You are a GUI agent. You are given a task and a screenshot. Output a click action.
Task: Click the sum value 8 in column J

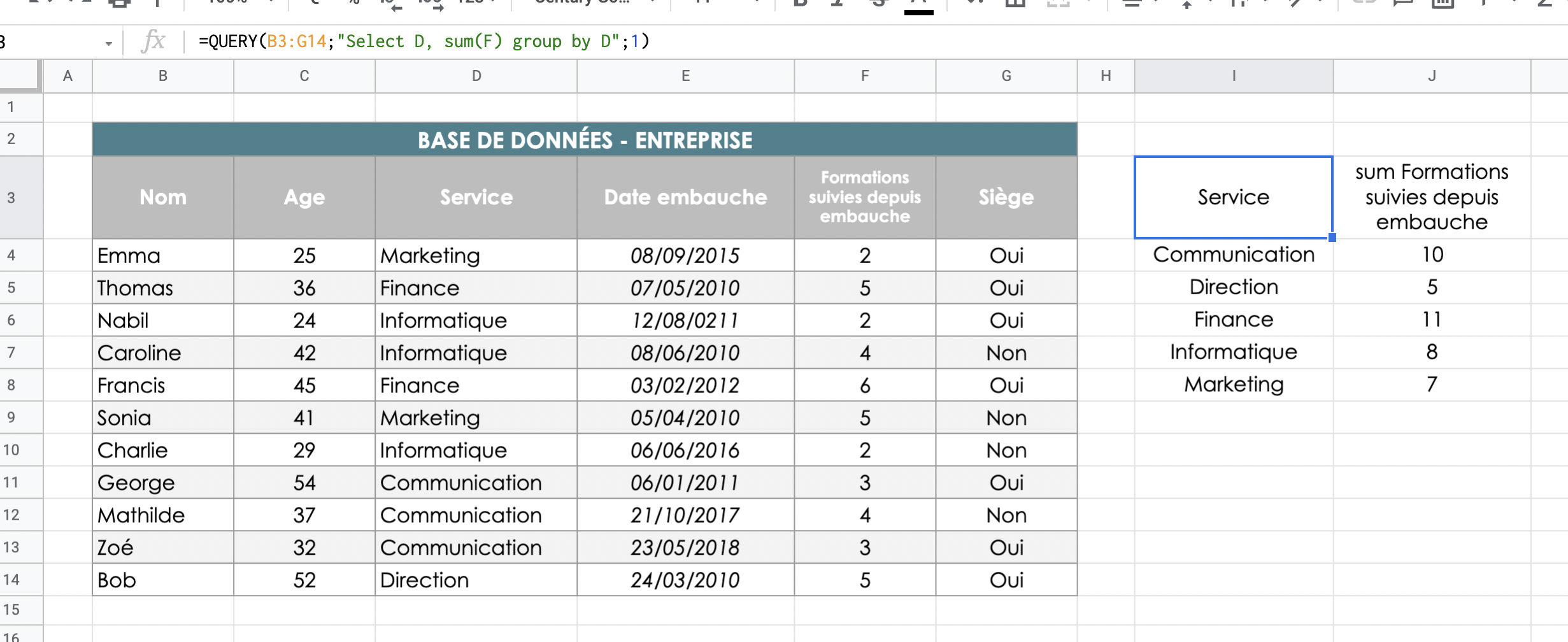(x=1432, y=352)
